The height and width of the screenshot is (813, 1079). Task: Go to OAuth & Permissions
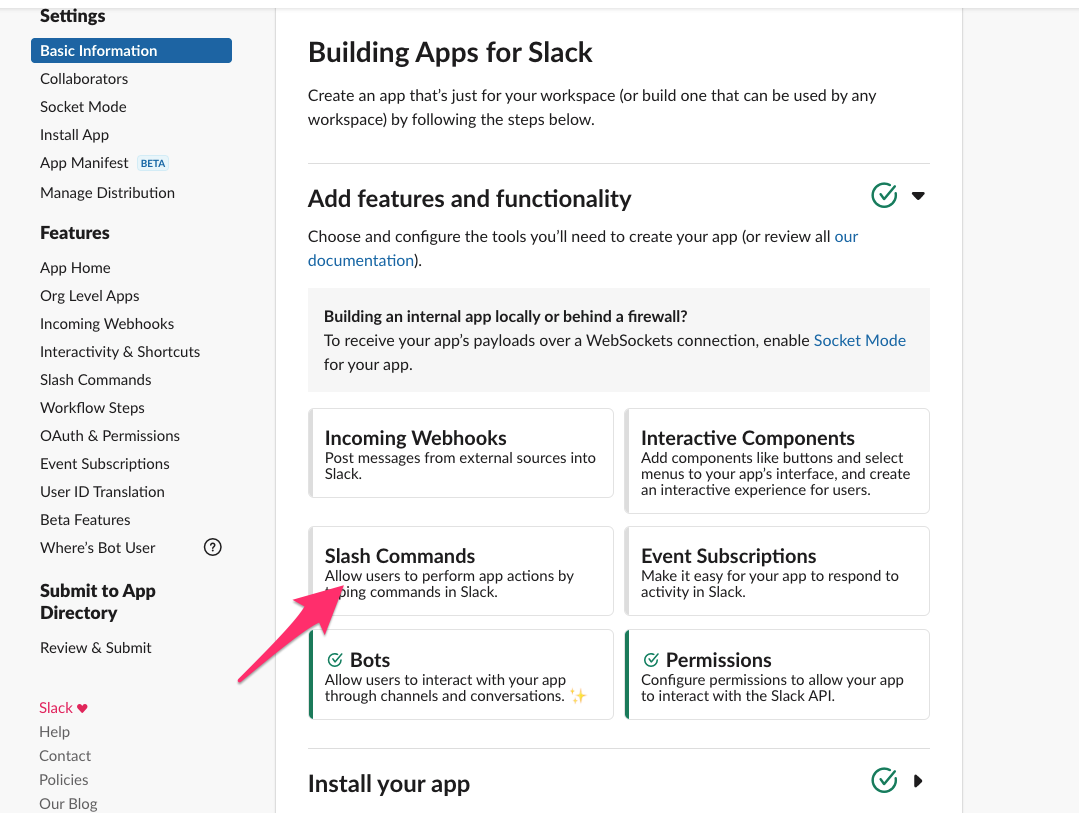pyautogui.click(x=109, y=436)
